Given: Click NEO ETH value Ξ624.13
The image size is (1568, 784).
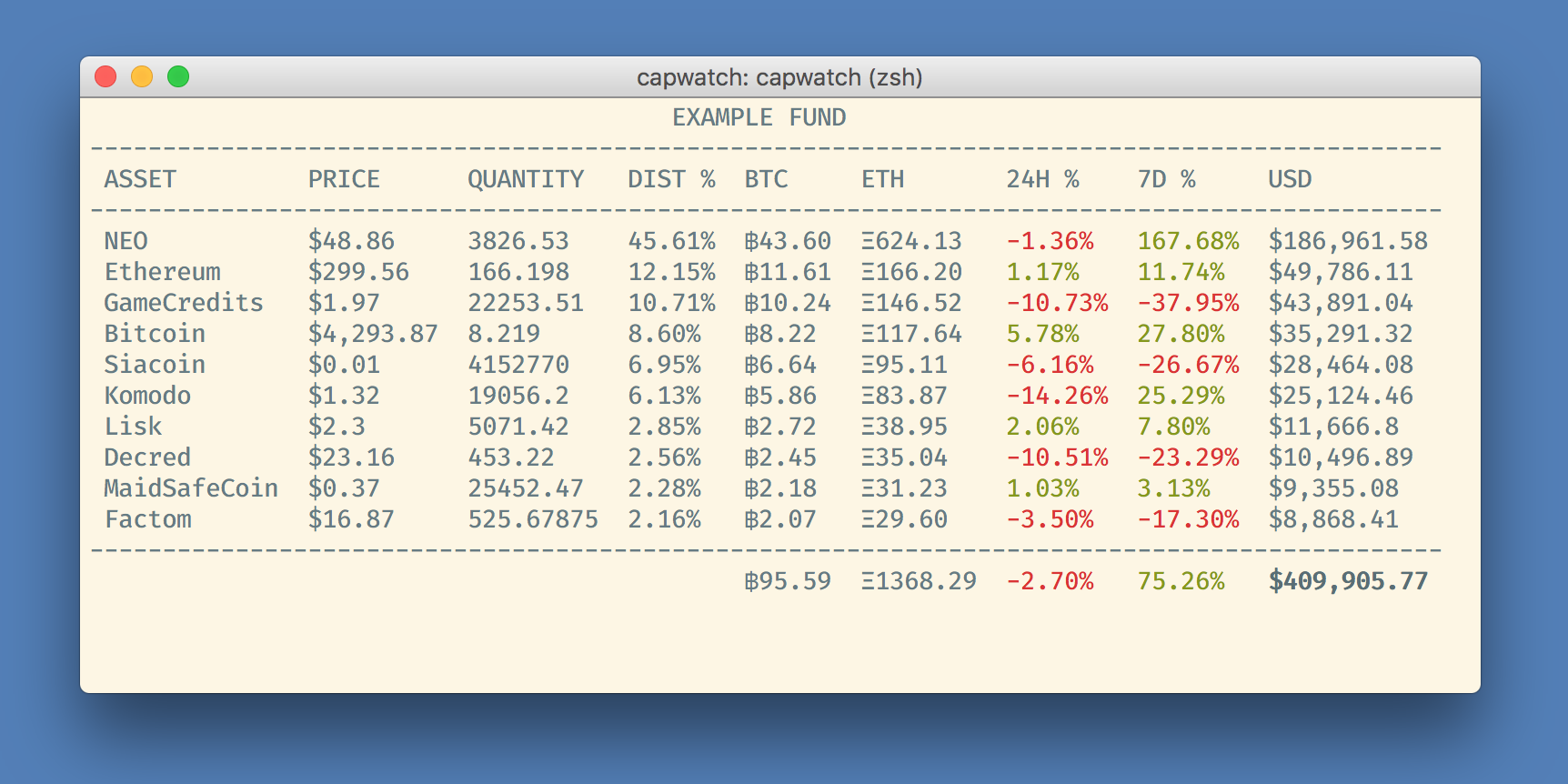Looking at the screenshot, I should (911, 241).
